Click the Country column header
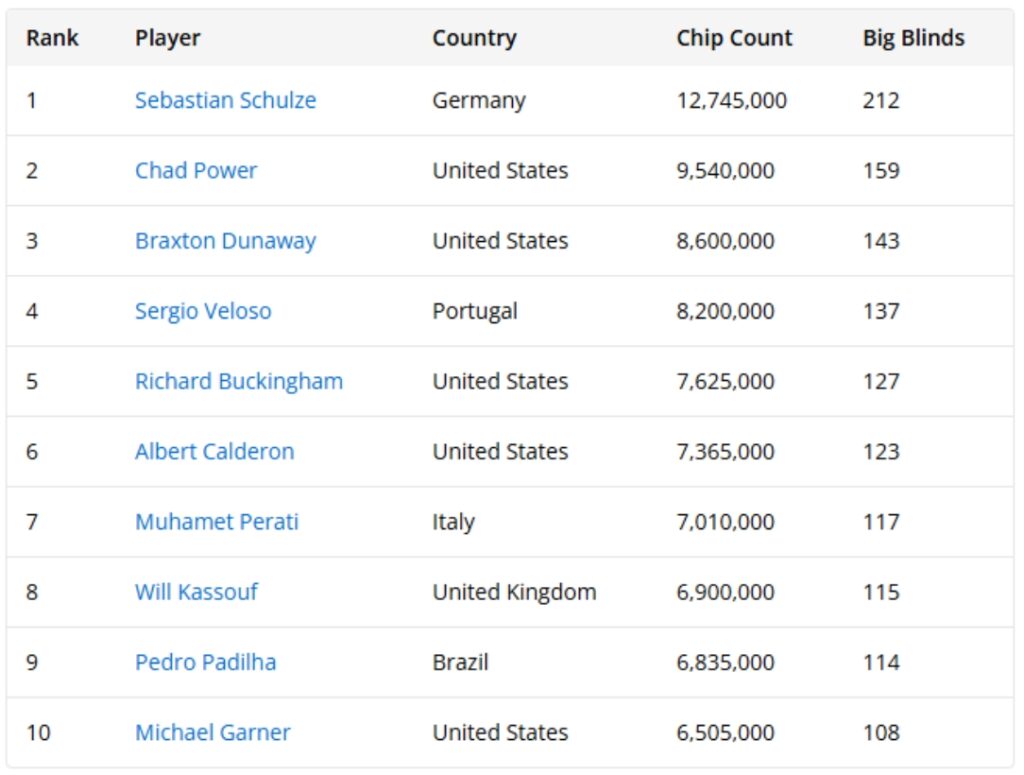This screenshot has width=1024, height=775. pyautogui.click(x=474, y=38)
